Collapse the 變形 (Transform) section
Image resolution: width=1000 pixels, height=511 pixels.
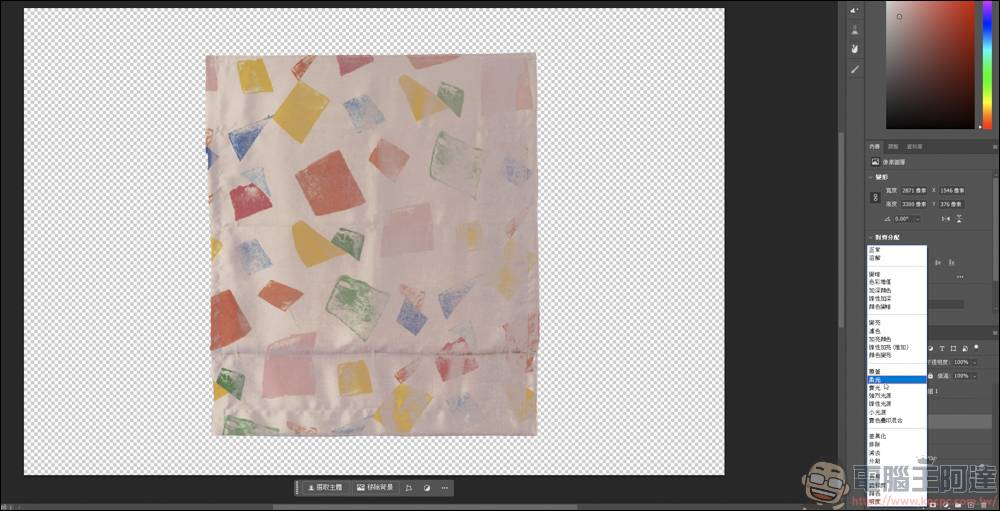pyautogui.click(x=871, y=177)
